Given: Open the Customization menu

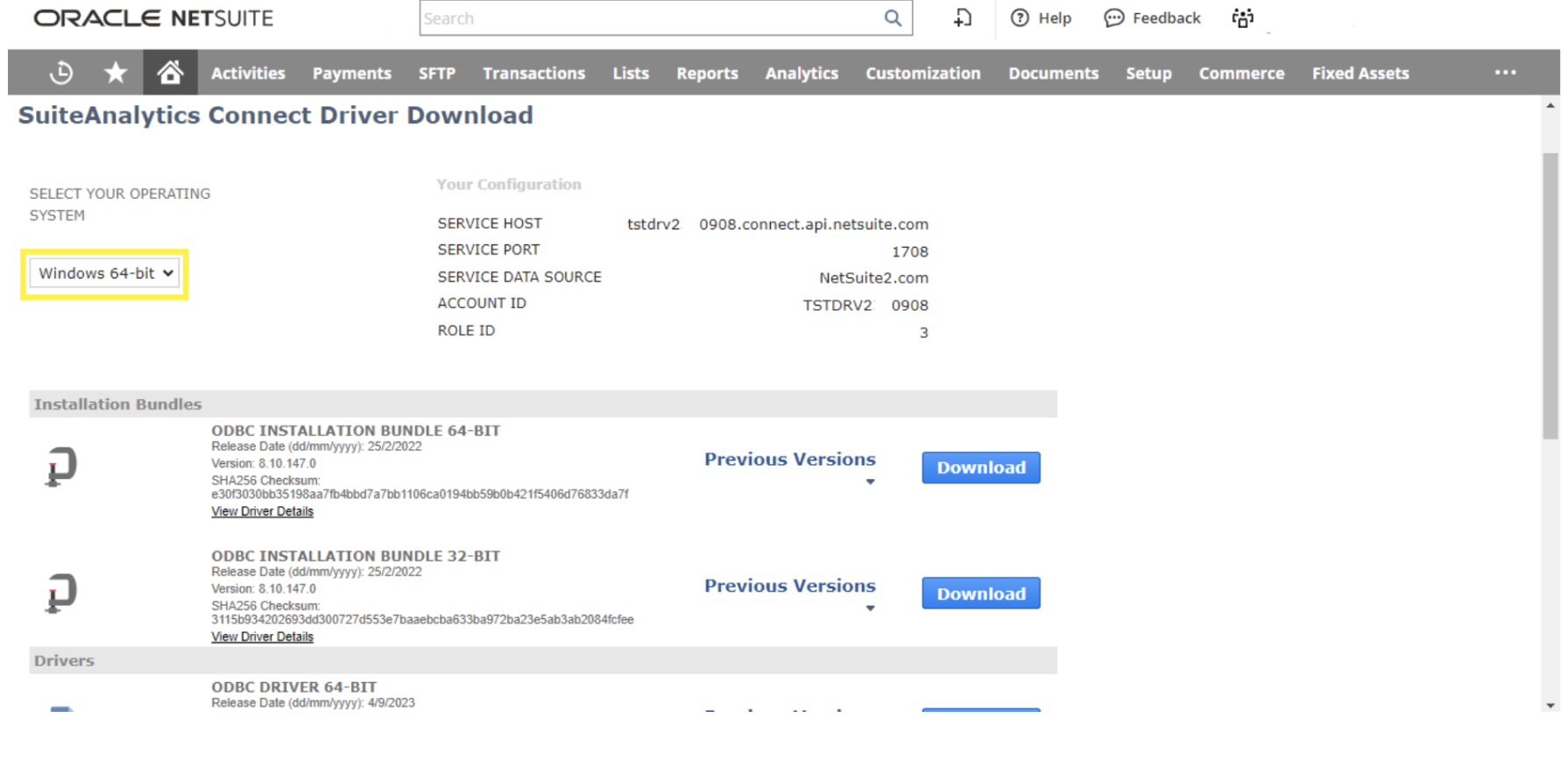Looking at the screenshot, I should point(923,74).
